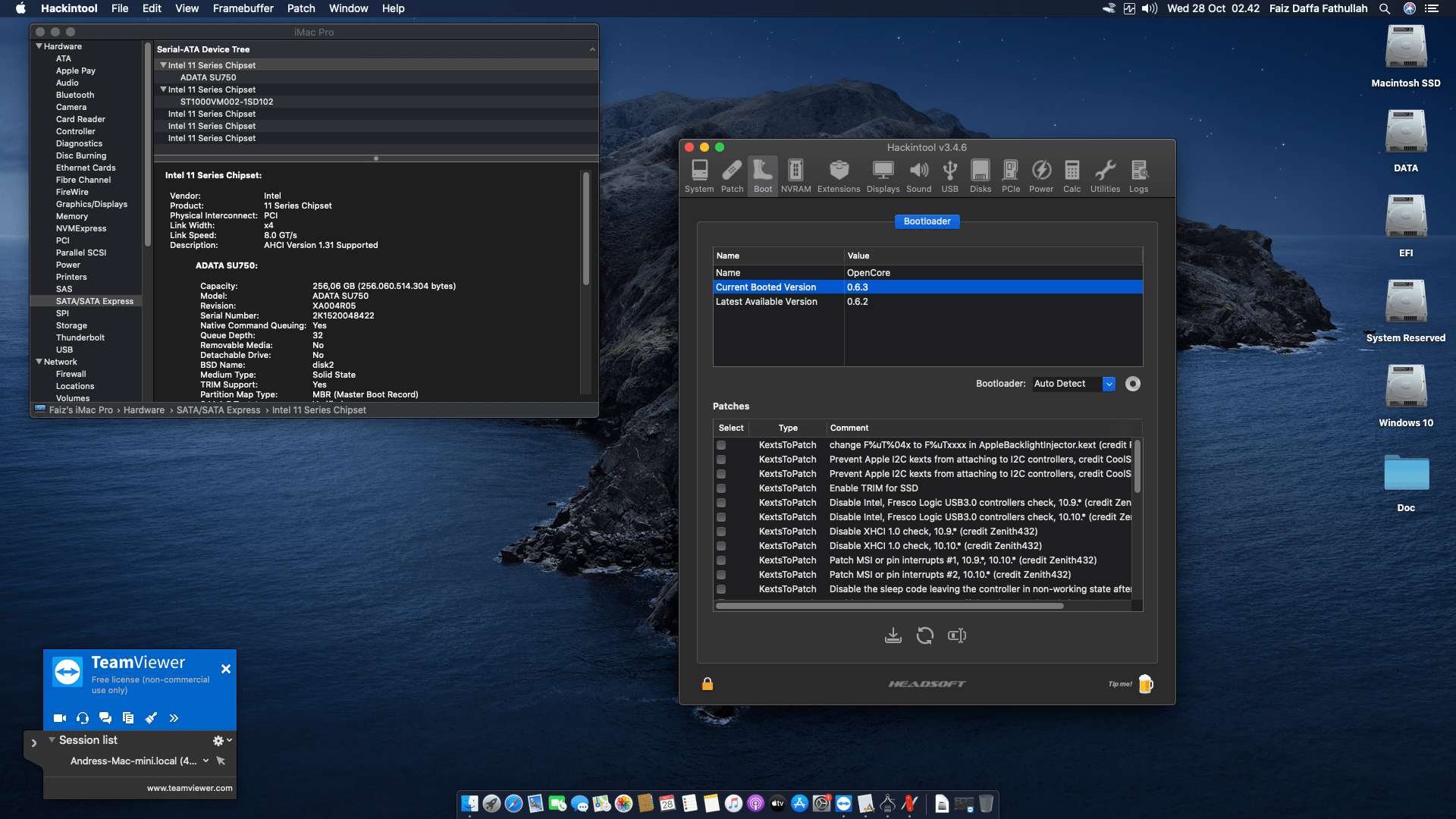Open the Utilities section
The height and width of the screenshot is (819, 1456).
pyautogui.click(x=1105, y=175)
